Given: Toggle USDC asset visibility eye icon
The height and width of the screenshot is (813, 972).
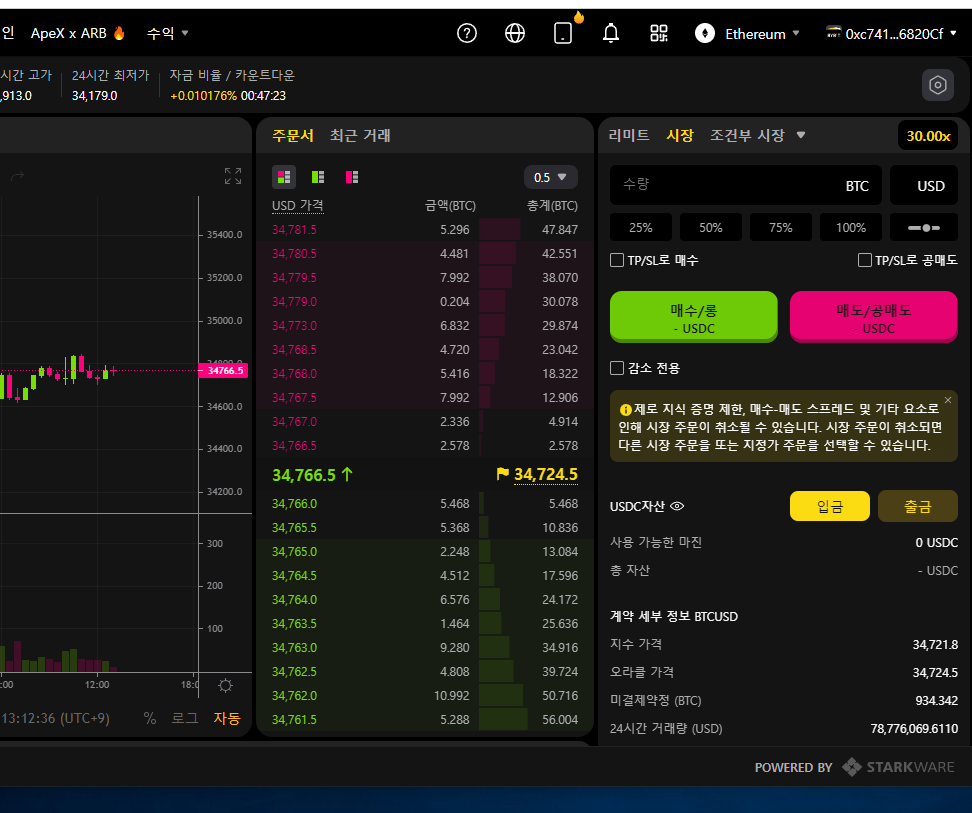Looking at the screenshot, I should point(678,506).
